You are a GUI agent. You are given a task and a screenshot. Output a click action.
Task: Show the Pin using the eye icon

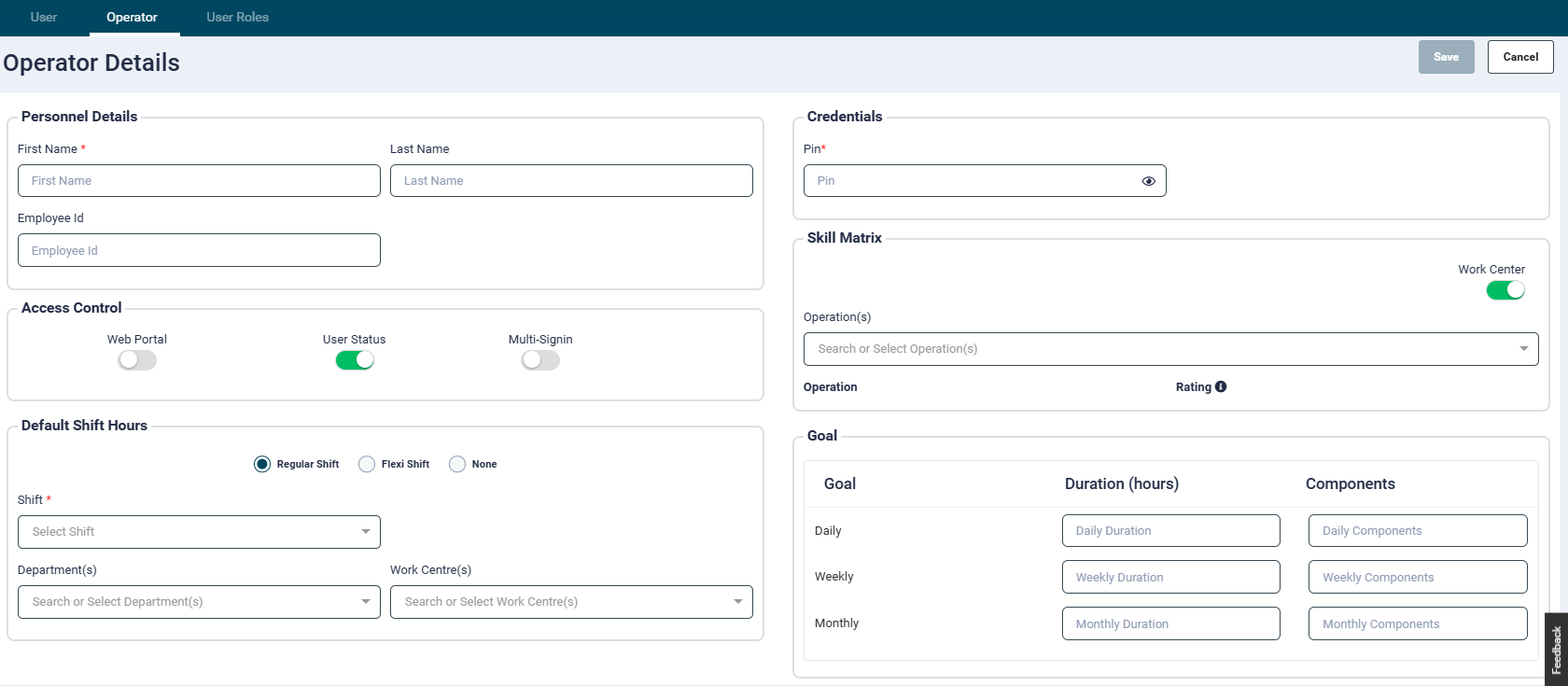pyautogui.click(x=1148, y=181)
